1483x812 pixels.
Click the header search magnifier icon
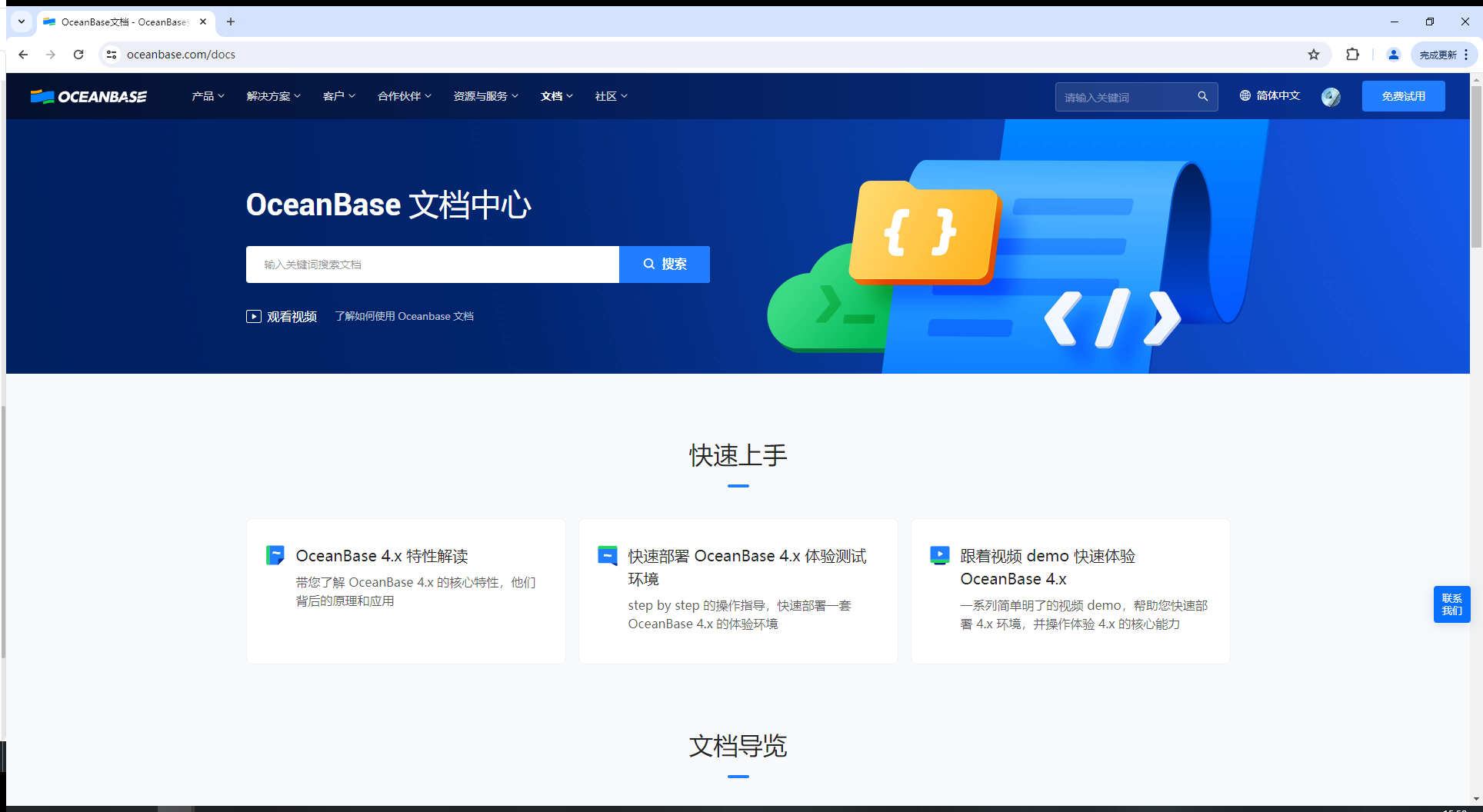click(1203, 96)
